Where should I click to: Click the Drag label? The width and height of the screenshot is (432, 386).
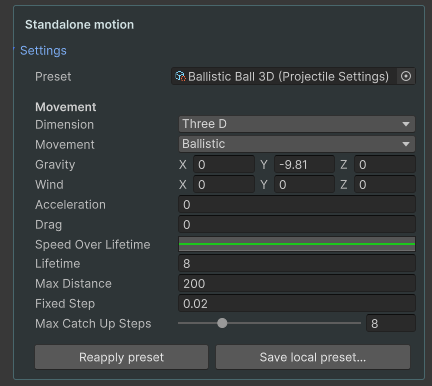tap(48, 225)
